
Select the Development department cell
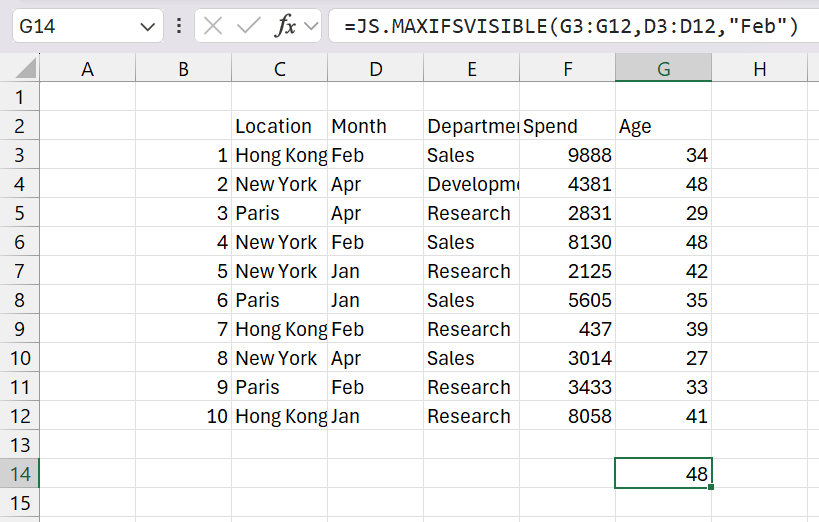point(471,184)
